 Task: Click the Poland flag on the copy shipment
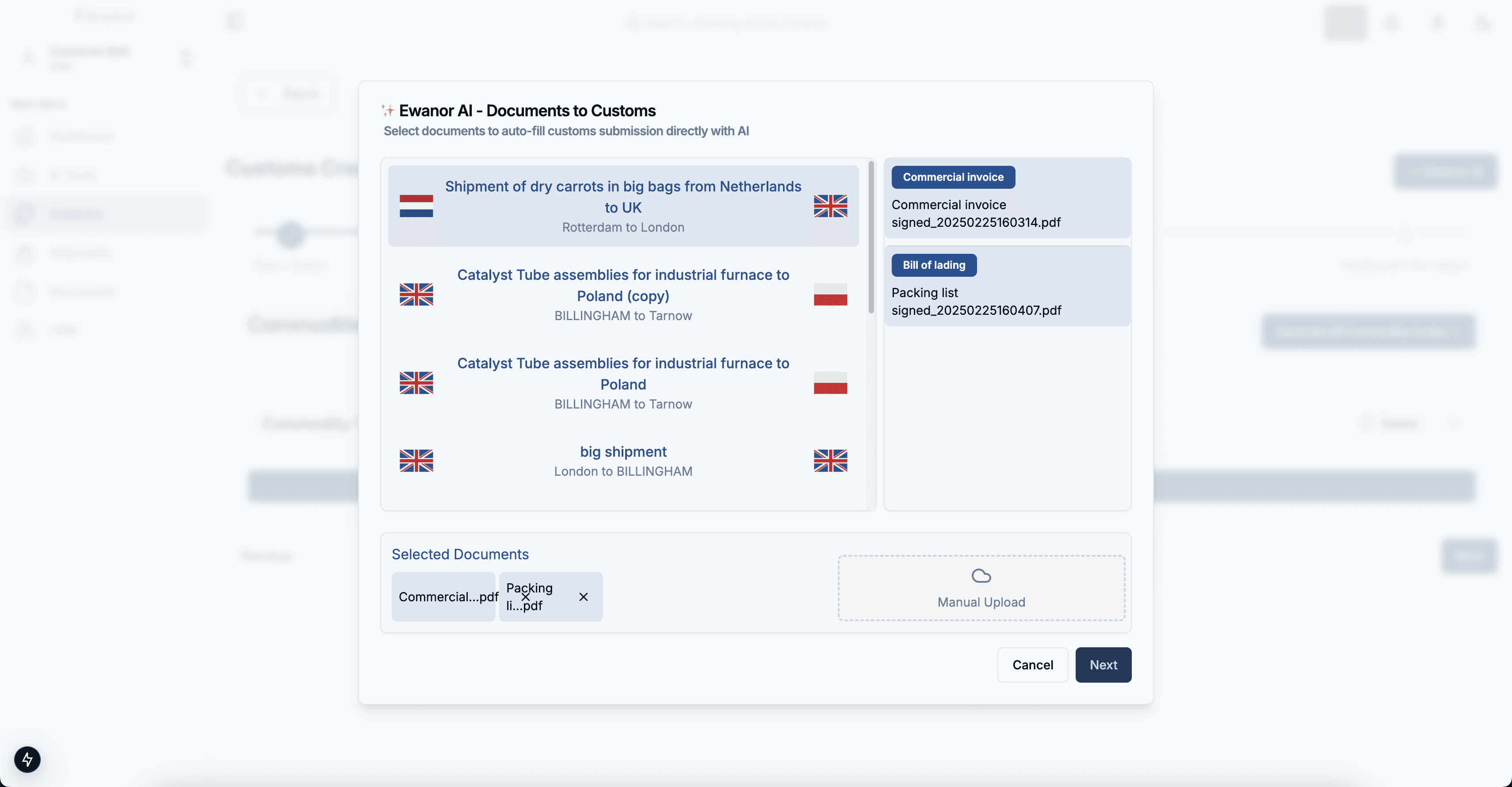tap(830, 294)
